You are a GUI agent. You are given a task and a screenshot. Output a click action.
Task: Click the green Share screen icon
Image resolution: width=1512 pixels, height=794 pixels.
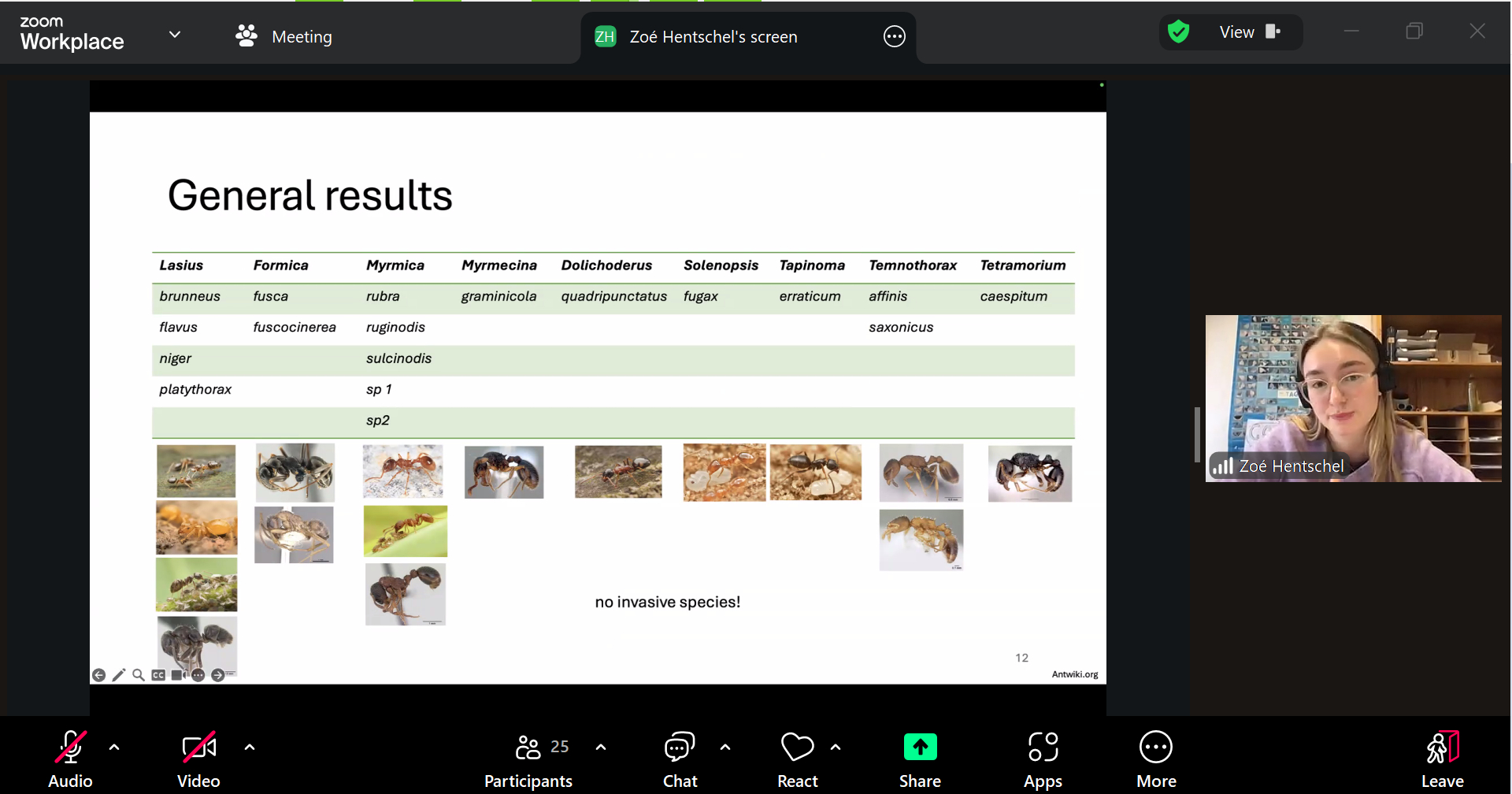tap(920, 747)
